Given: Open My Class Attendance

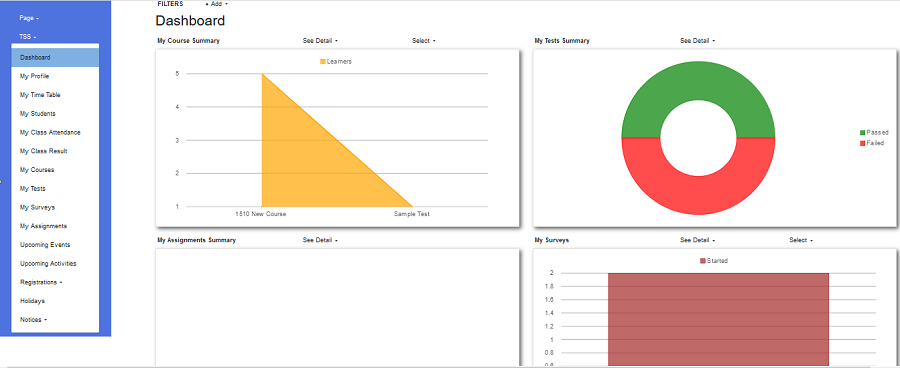Looking at the screenshot, I should [x=55, y=132].
